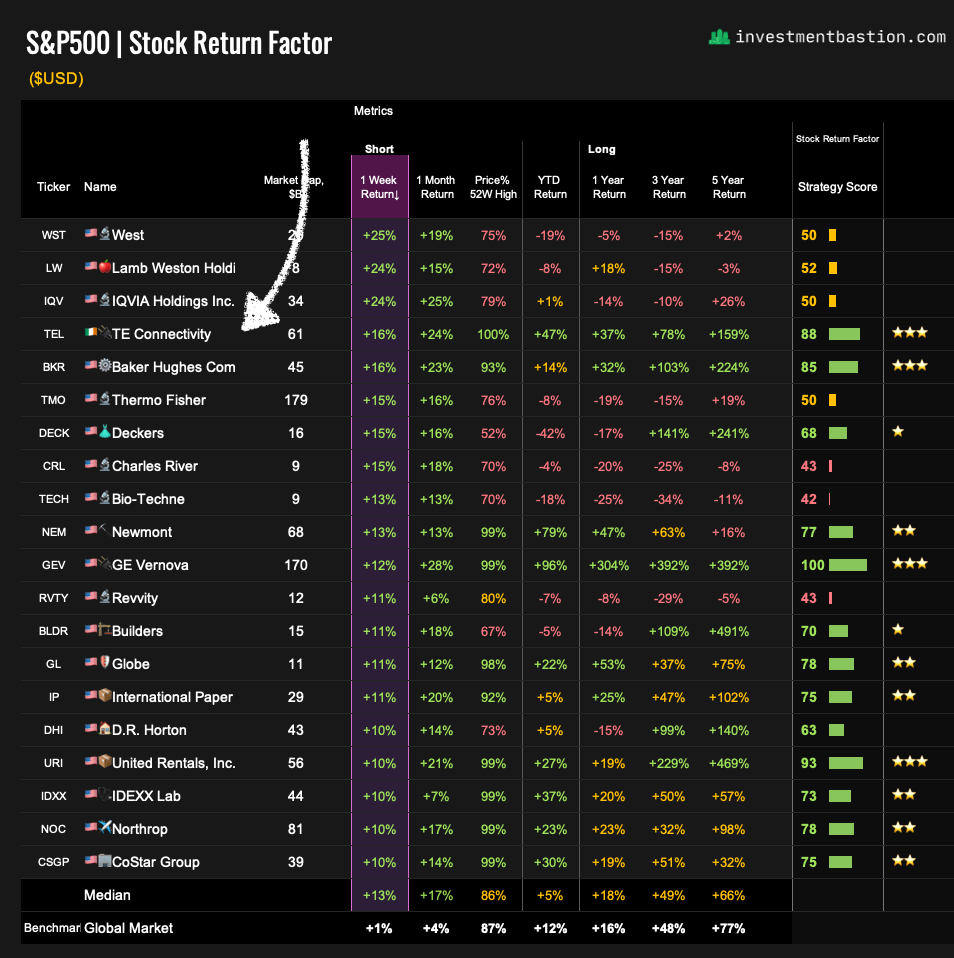Click the 100% 52W High for TEL
Screen dimensions: 954x958
pyautogui.click(x=493, y=334)
